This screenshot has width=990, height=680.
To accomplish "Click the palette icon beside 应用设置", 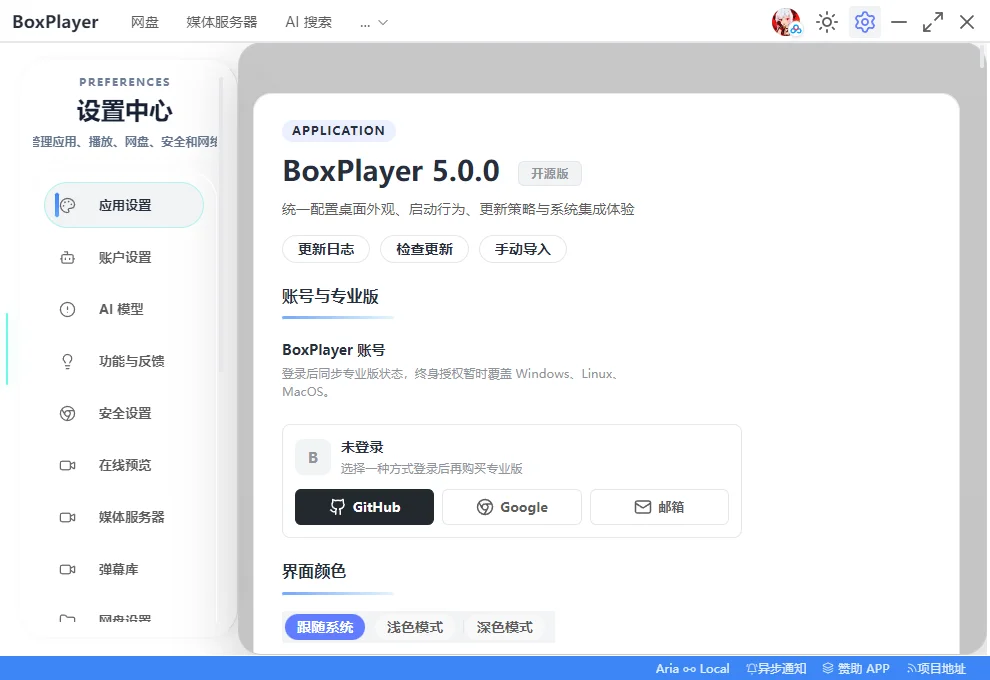I will click(68, 205).
